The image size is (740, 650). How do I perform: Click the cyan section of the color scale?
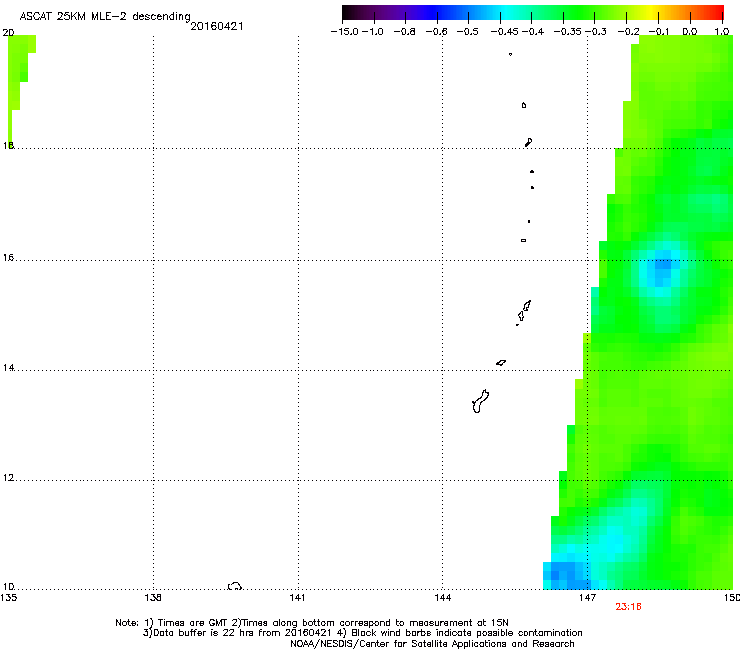click(x=507, y=12)
